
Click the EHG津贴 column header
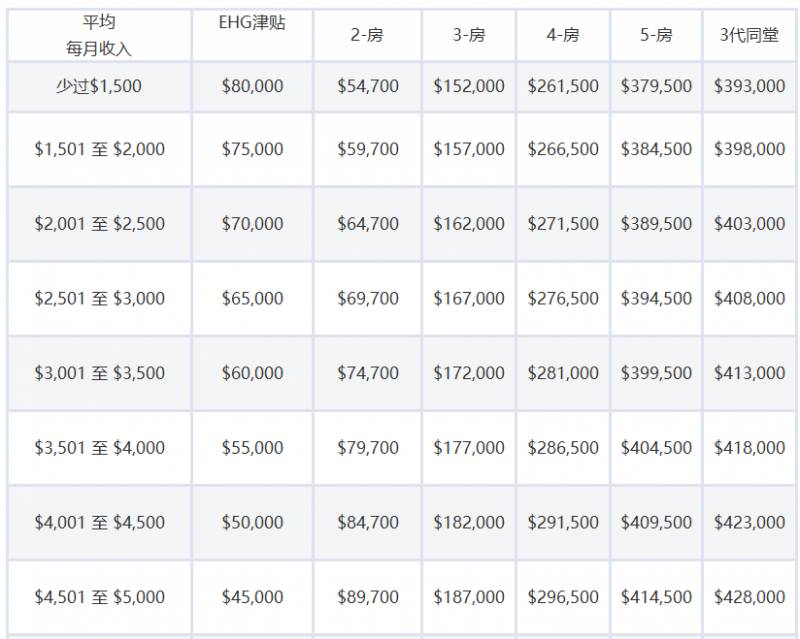click(x=252, y=22)
